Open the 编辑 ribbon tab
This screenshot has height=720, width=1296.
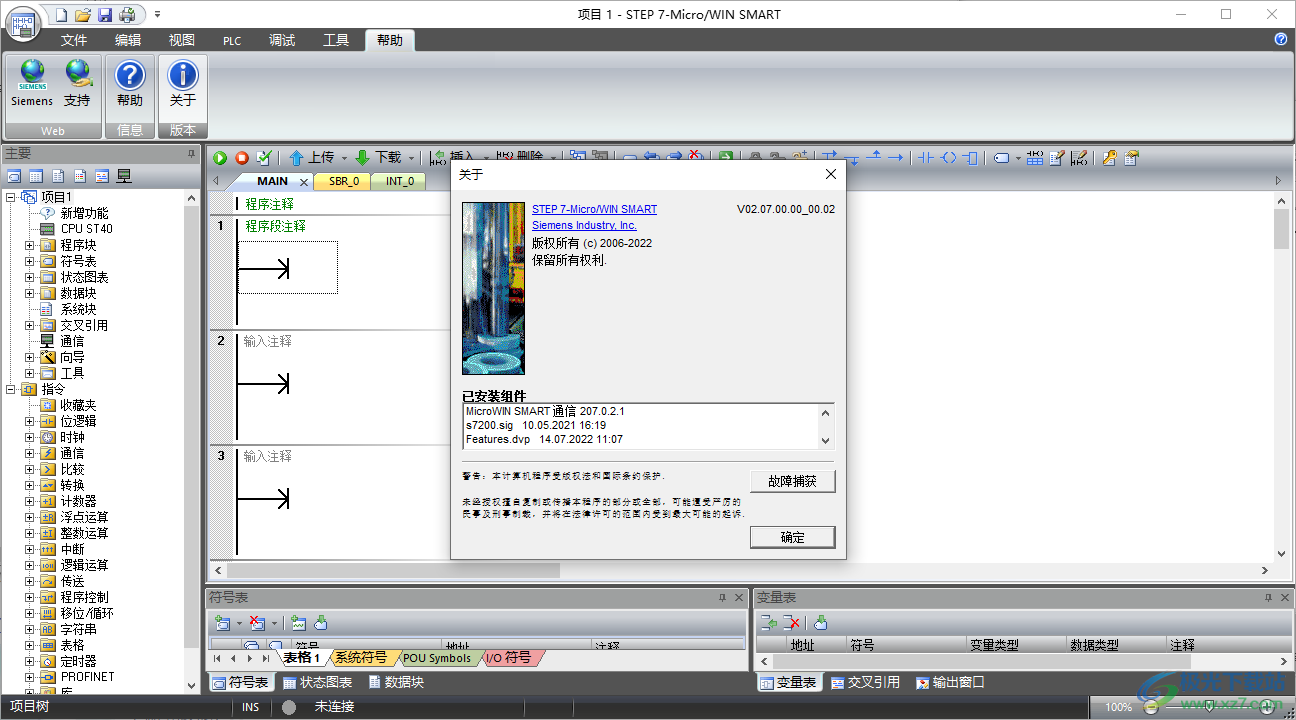(x=128, y=40)
